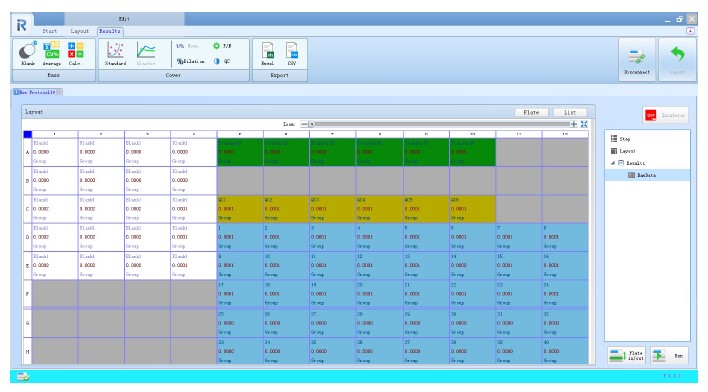Click the blue sample 1 well

tap(240, 237)
